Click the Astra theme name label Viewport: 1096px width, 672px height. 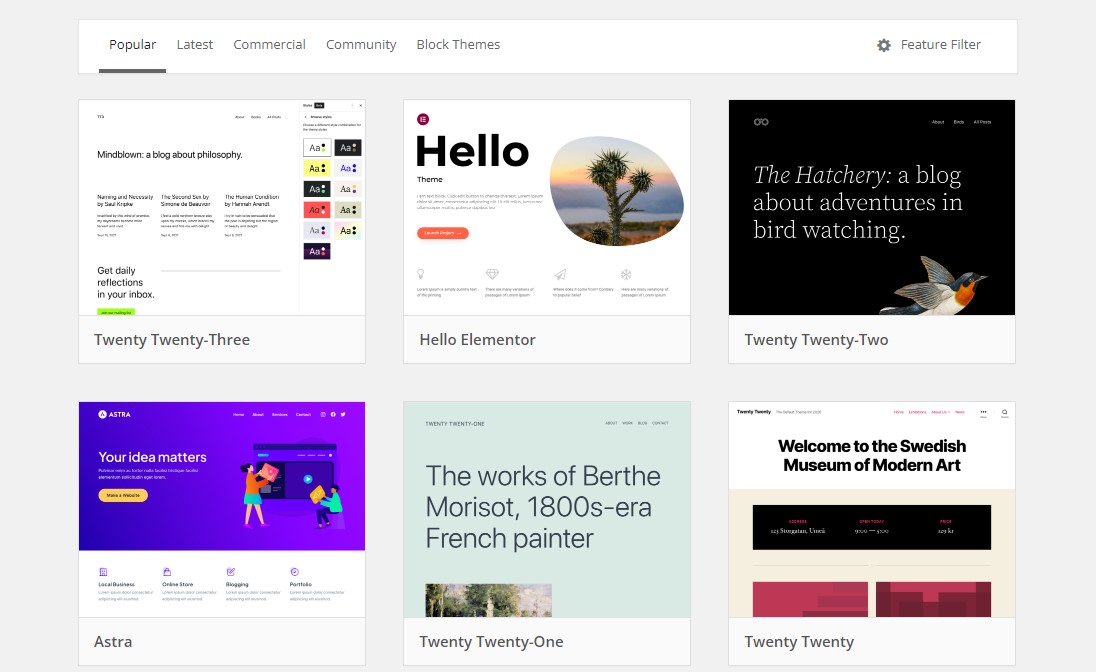pos(113,642)
